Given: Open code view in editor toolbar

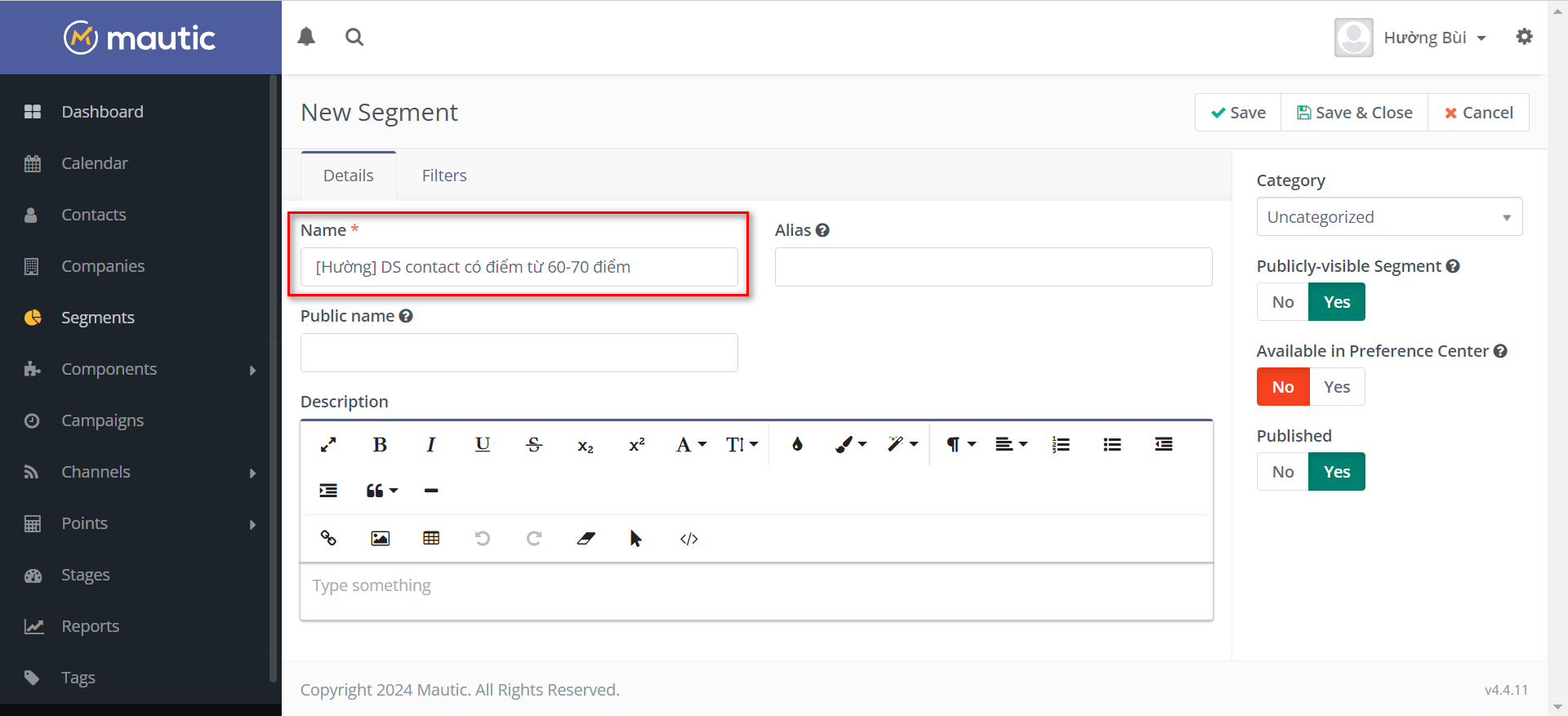Looking at the screenshot, I should pos(688,538).
